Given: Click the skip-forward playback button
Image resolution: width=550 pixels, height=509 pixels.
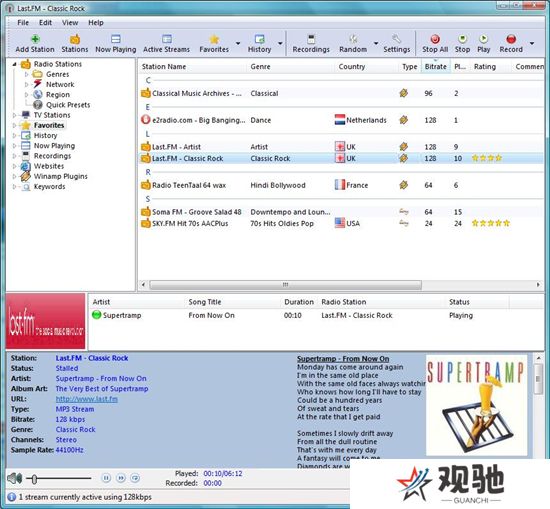Looking at the screenshot, I should (121, 478).
